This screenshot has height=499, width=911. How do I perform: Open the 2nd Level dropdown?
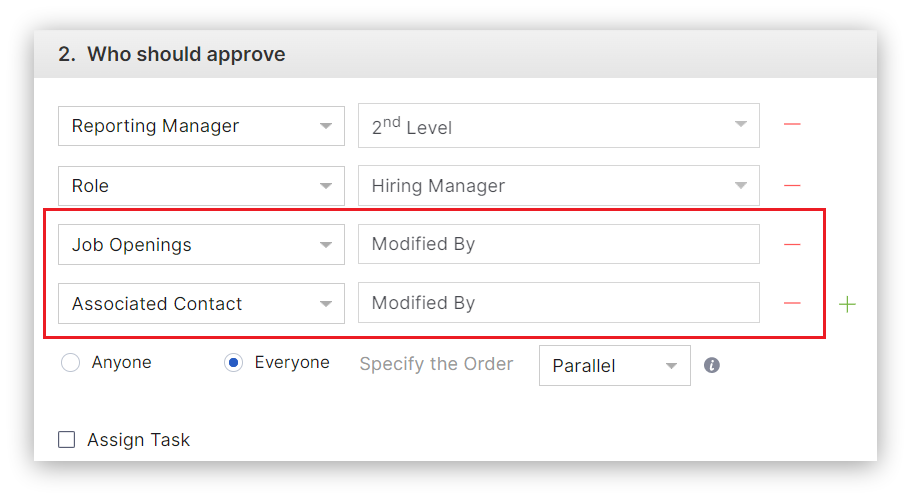click(x=558, y=126)
